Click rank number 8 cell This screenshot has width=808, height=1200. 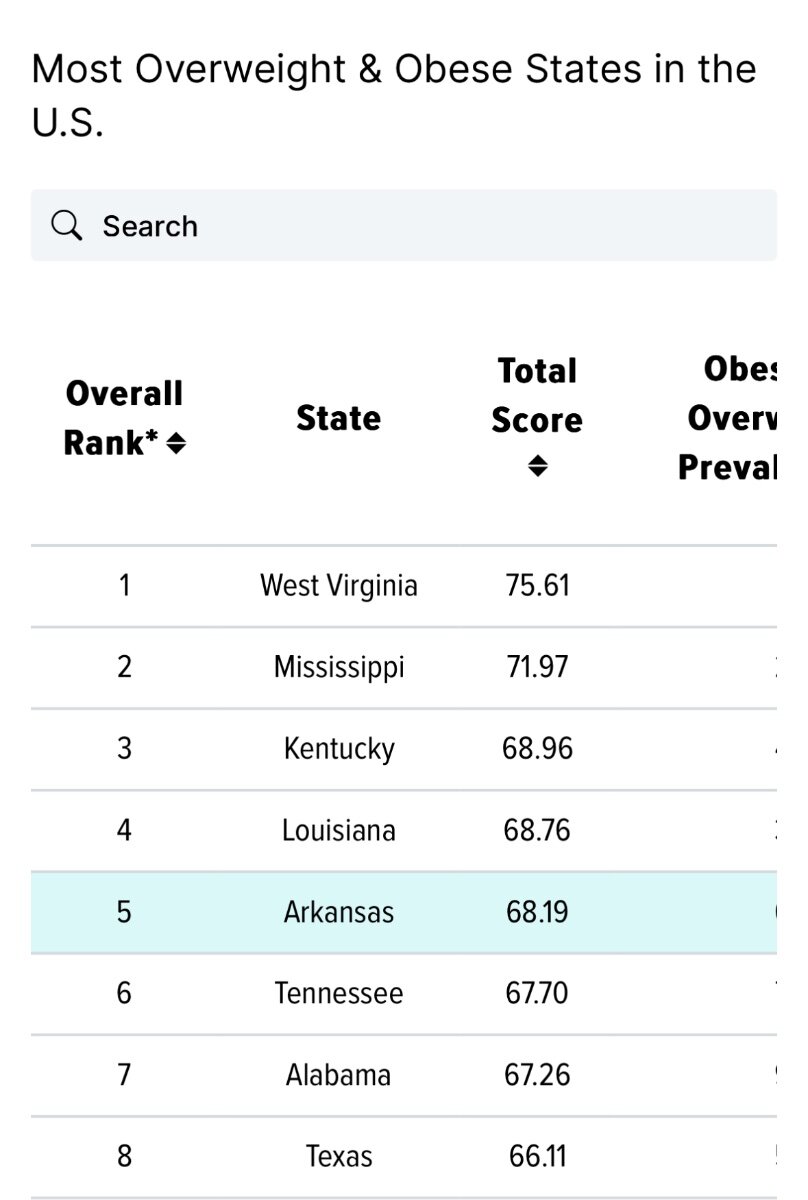(x=124, y=1157)
